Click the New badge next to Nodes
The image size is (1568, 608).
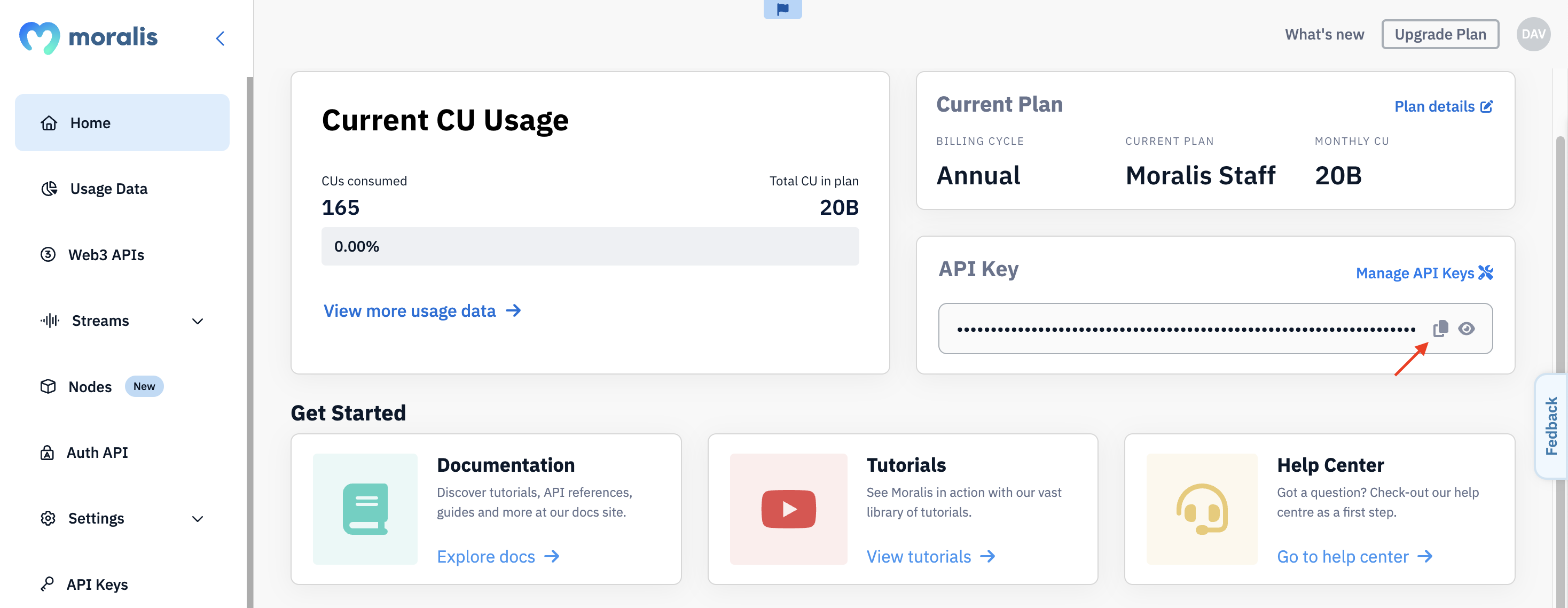click(144, 386)
